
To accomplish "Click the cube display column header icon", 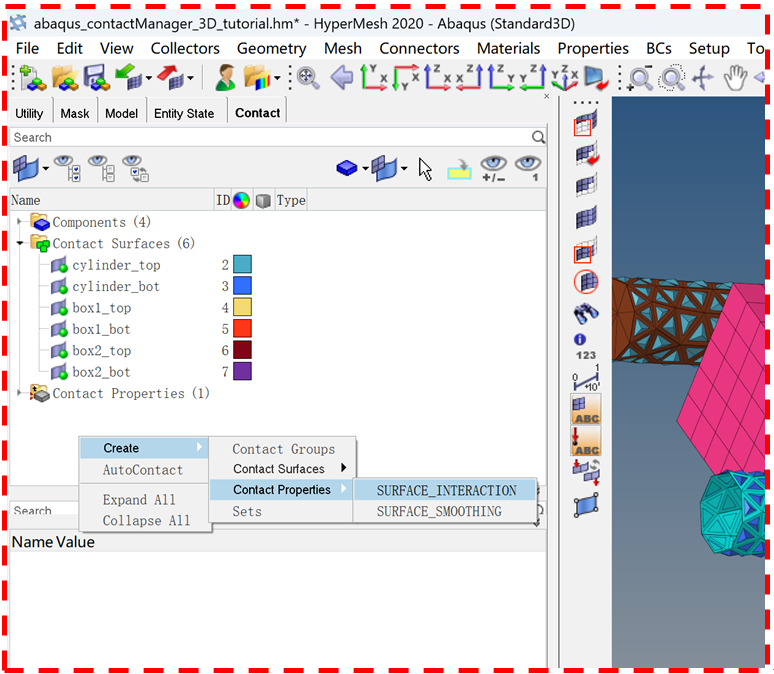I will 263,200.
